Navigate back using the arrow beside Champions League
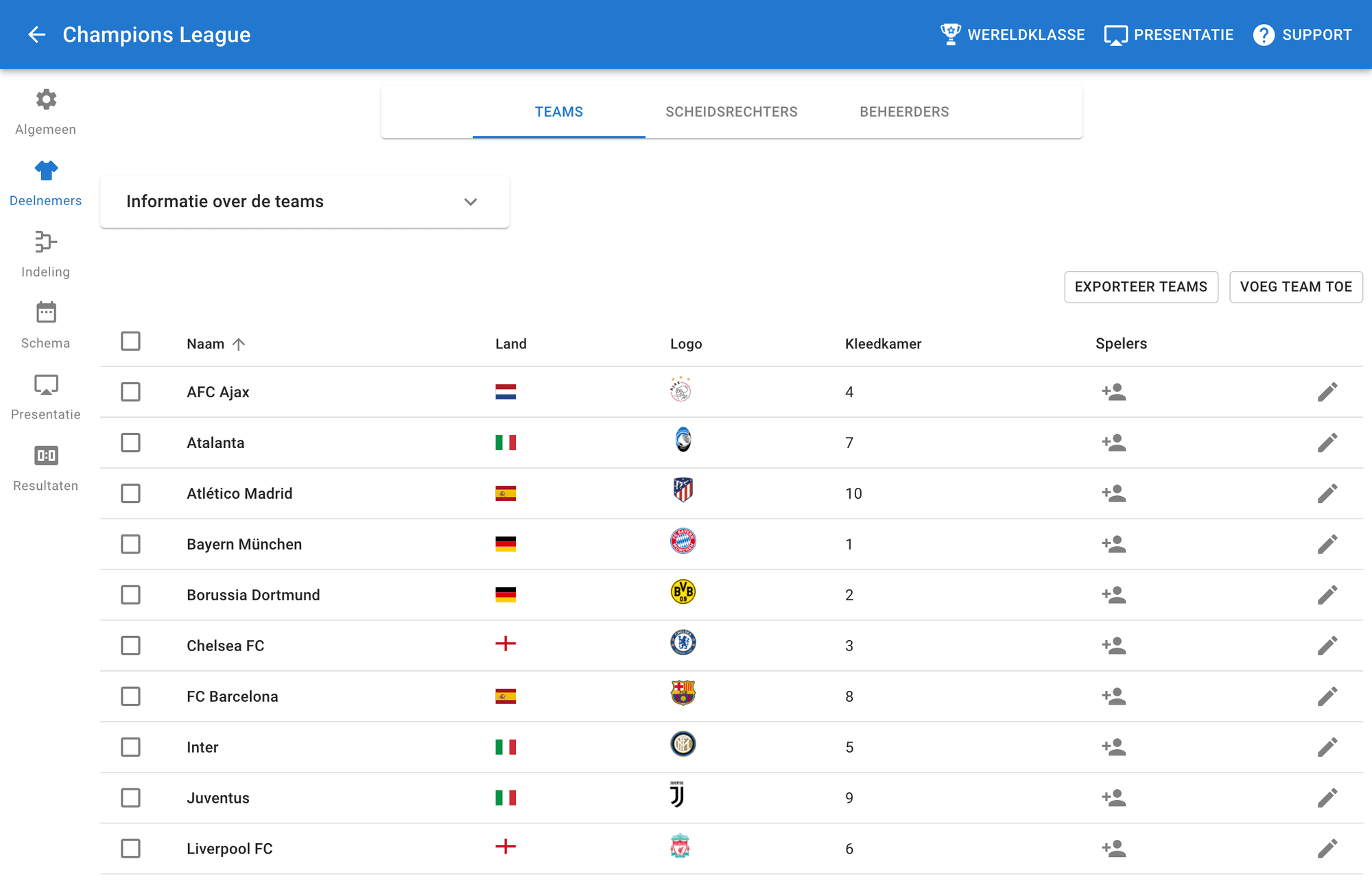This screenshot has height=883, width=1372. click(36, 34)
